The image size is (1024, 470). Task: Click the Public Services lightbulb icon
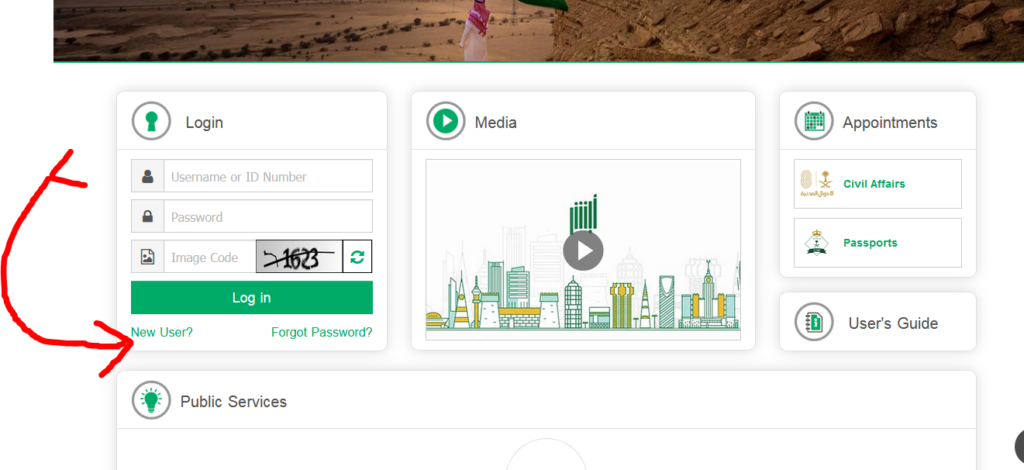[x=152, y=400]
